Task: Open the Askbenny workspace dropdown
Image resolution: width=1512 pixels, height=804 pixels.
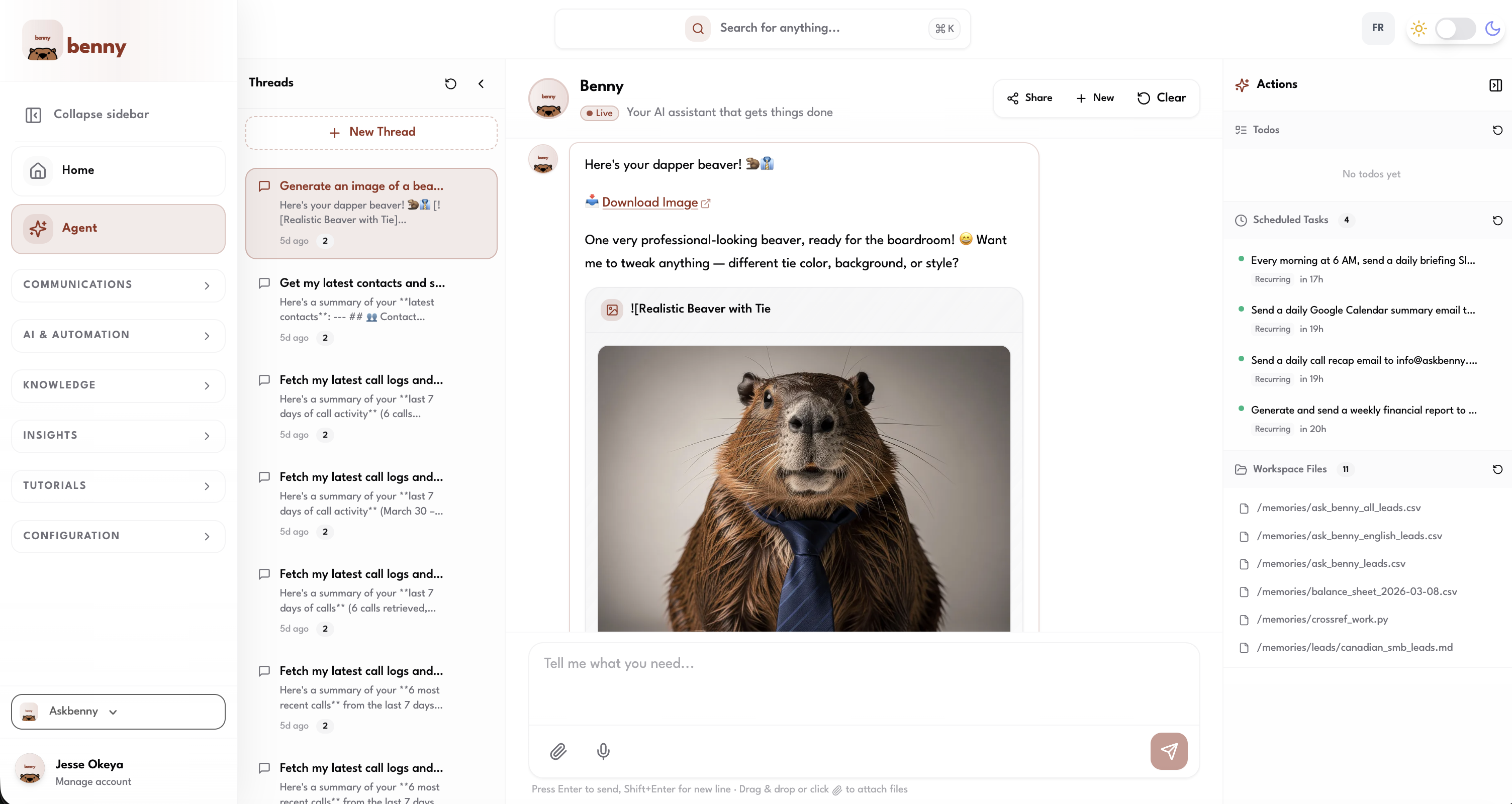Action: tap(118, 711)
